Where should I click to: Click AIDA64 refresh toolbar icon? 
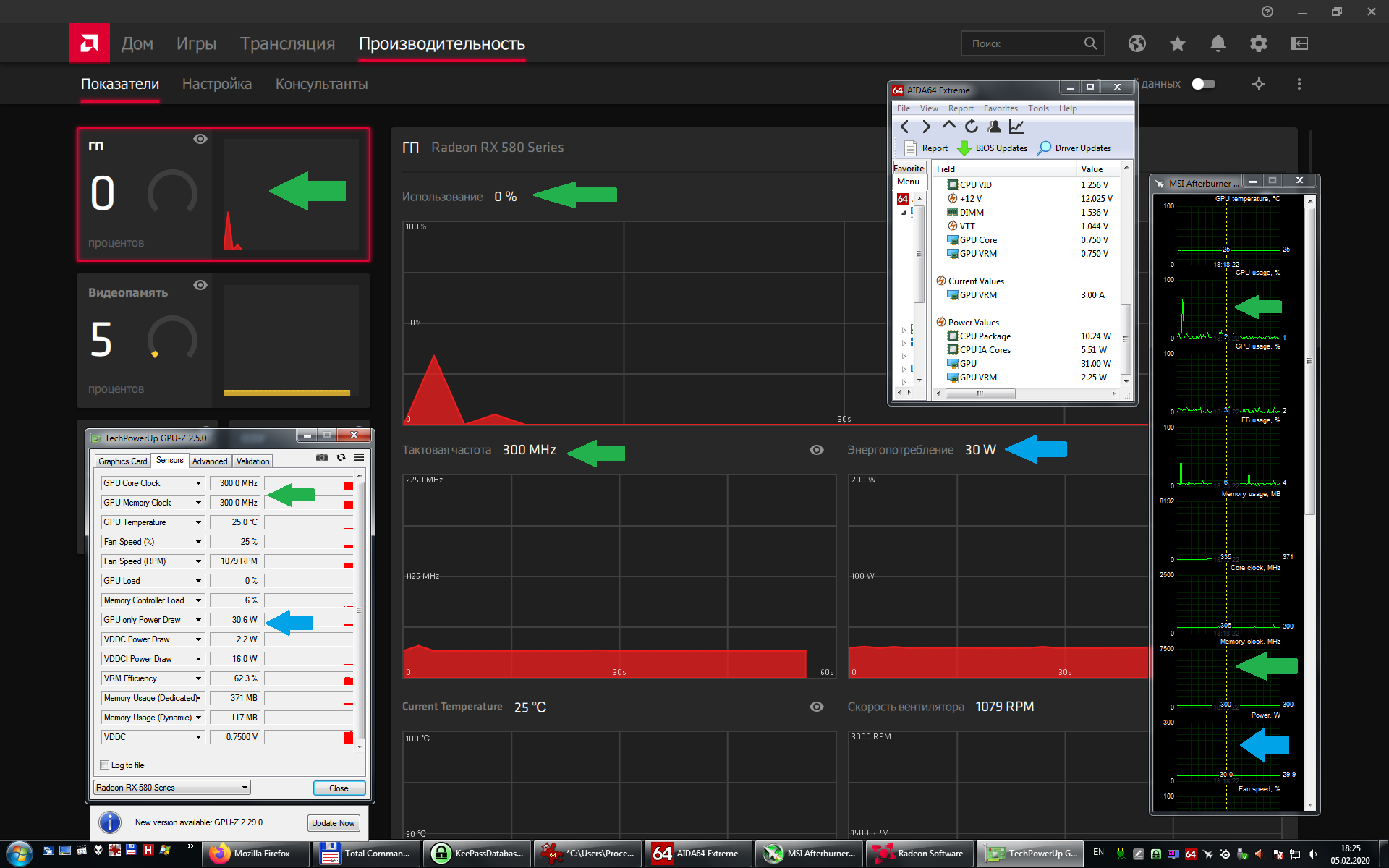[x=972, y=127]
